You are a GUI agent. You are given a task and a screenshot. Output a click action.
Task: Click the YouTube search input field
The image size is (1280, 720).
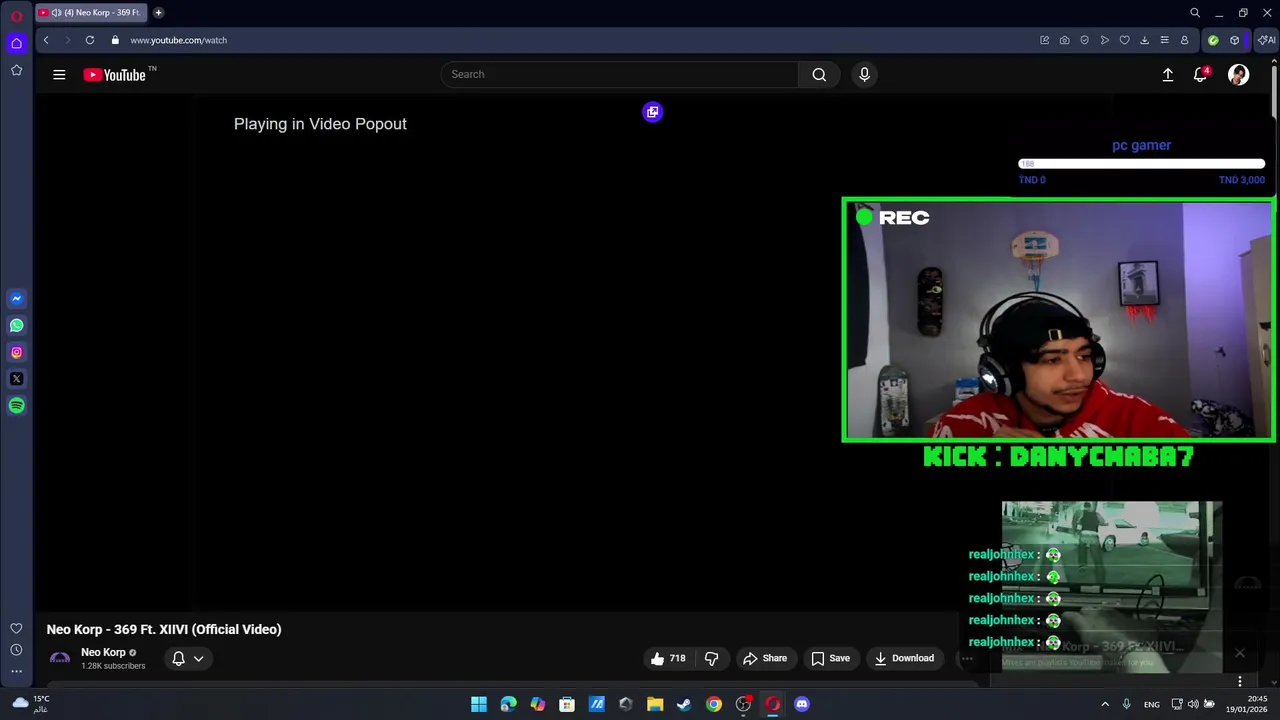click(x=619, y=74)
